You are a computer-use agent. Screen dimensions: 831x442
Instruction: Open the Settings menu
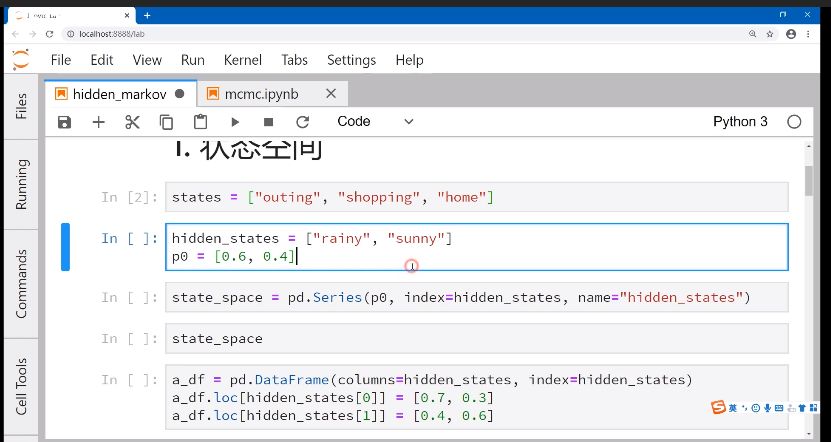pyautogui.click(x=351, y=60)
